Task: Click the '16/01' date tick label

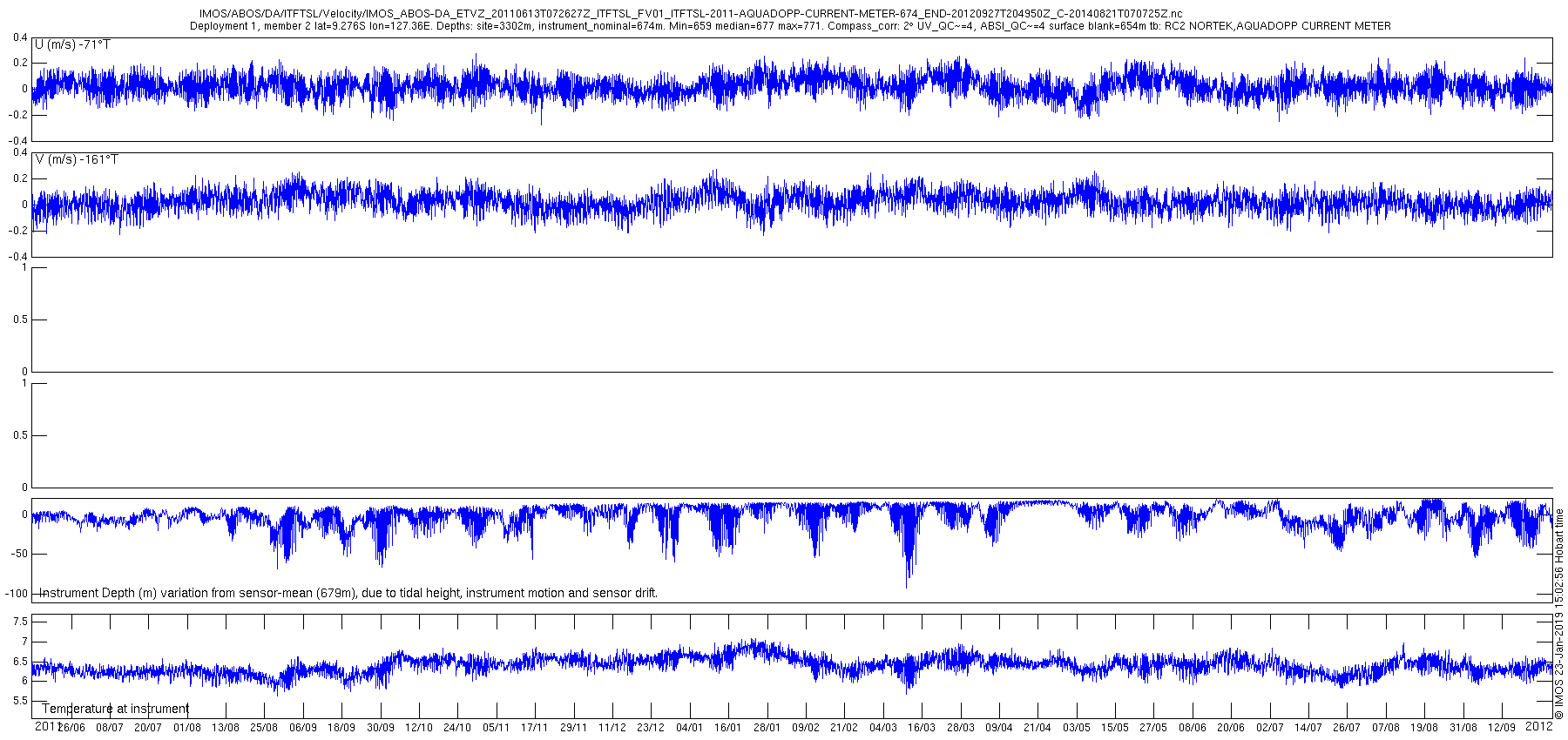Action: [x=728, y=728]
